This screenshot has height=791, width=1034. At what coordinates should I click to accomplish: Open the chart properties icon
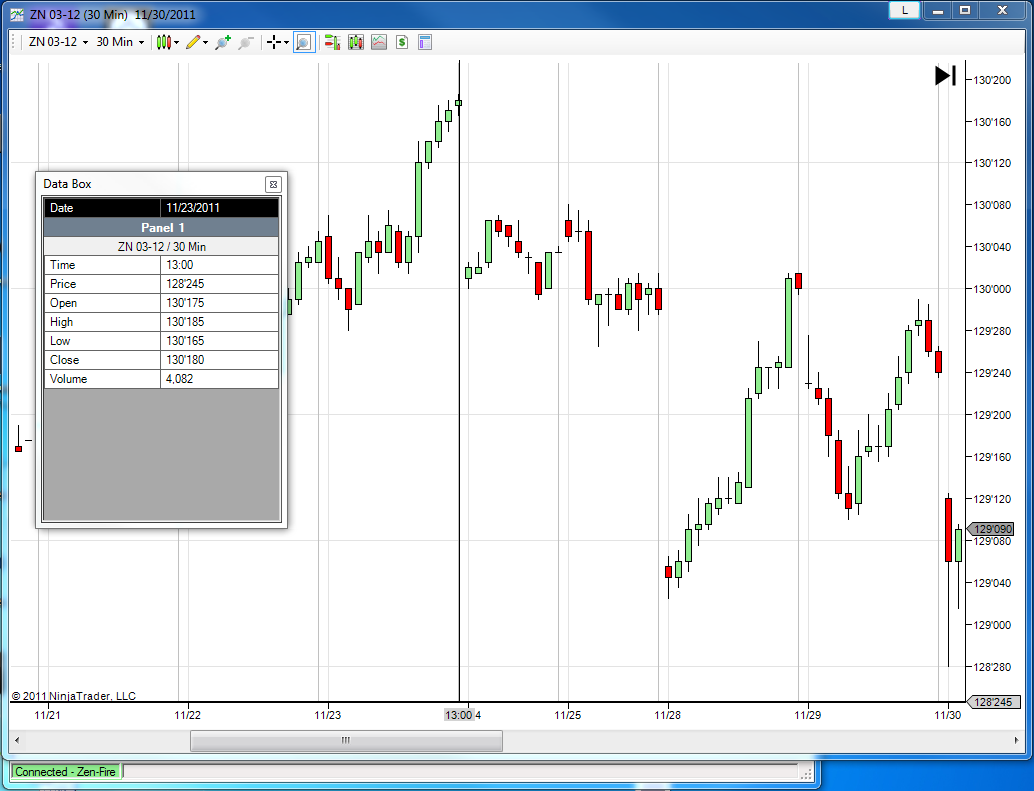point(425,42)
